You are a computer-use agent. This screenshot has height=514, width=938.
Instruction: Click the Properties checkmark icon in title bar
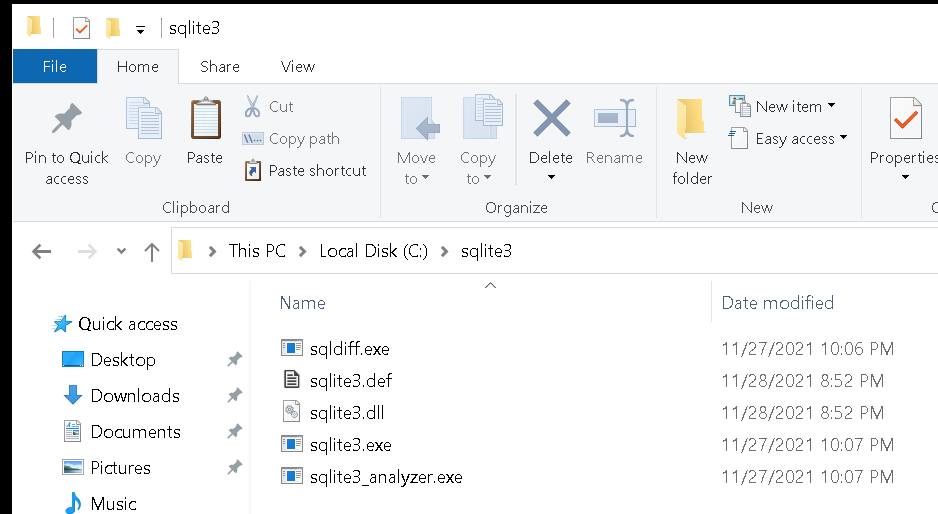coord(81,28)
